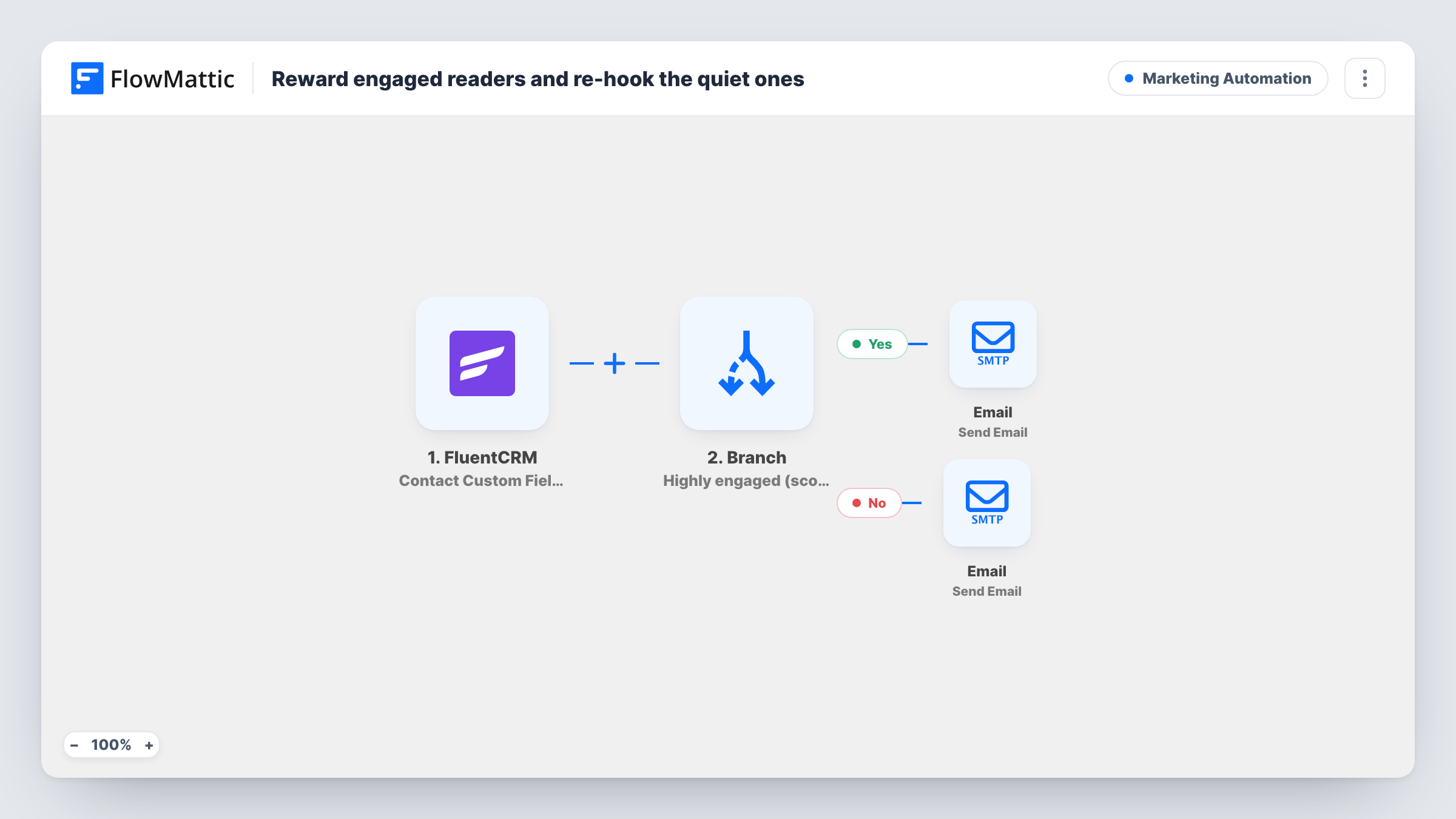Click the FlowMattic wordmark text
The height and width of the screenshot is (819, 1456).
(172, 79)
